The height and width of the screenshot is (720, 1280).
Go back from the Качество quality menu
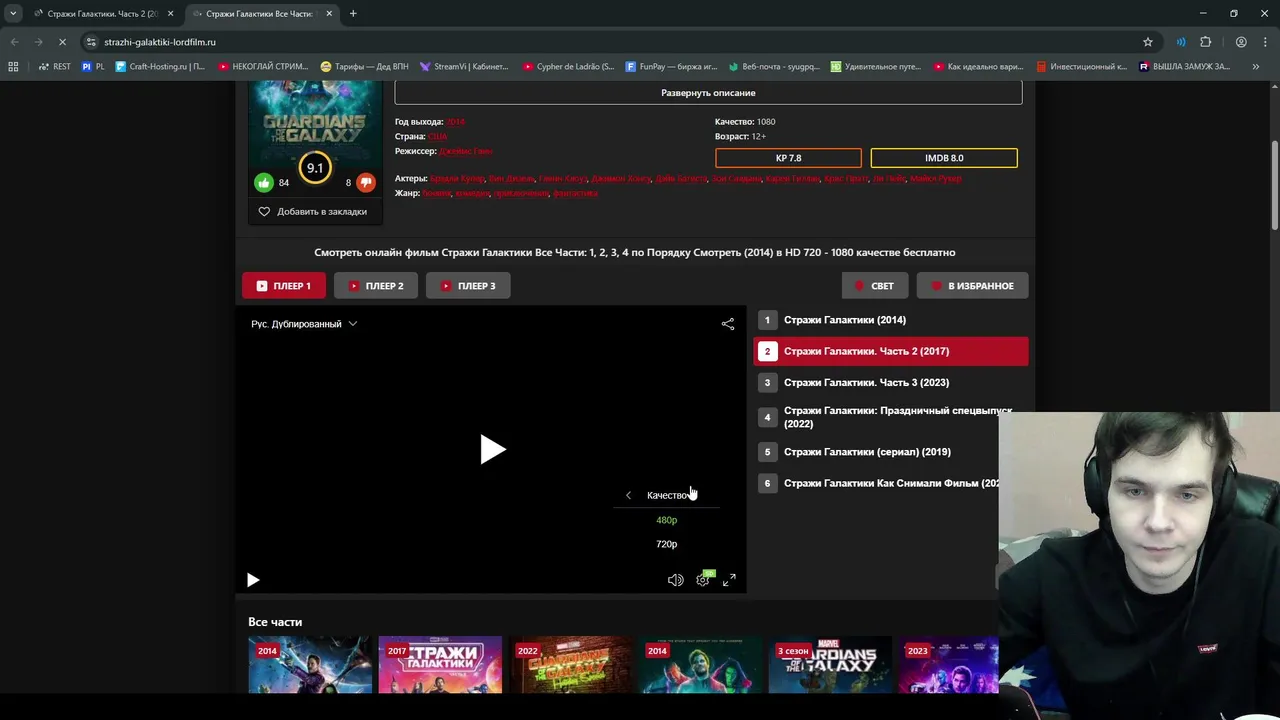(628, 495)
